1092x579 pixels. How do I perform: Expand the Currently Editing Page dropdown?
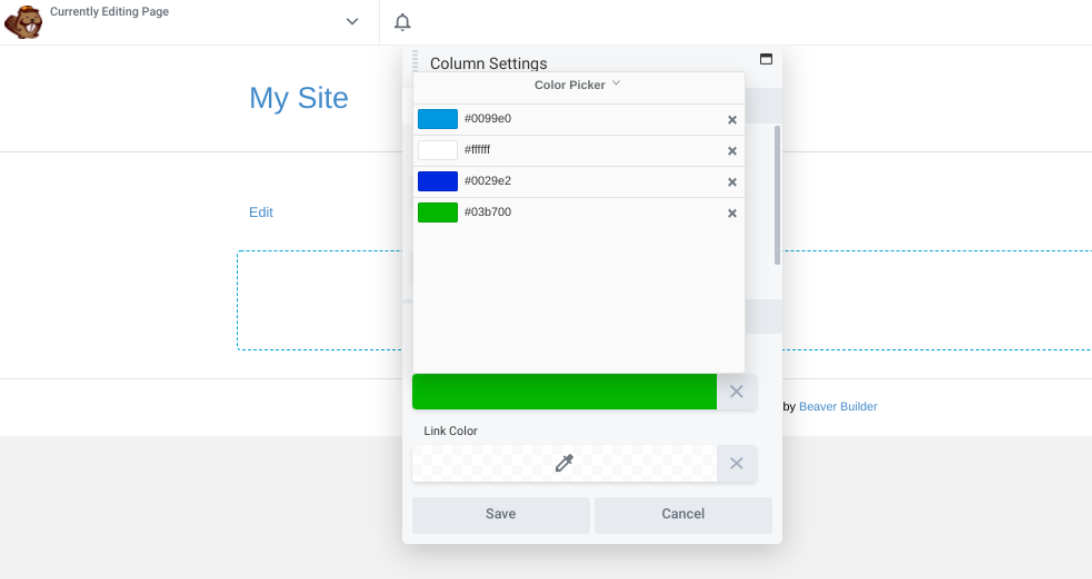point(351,20)
